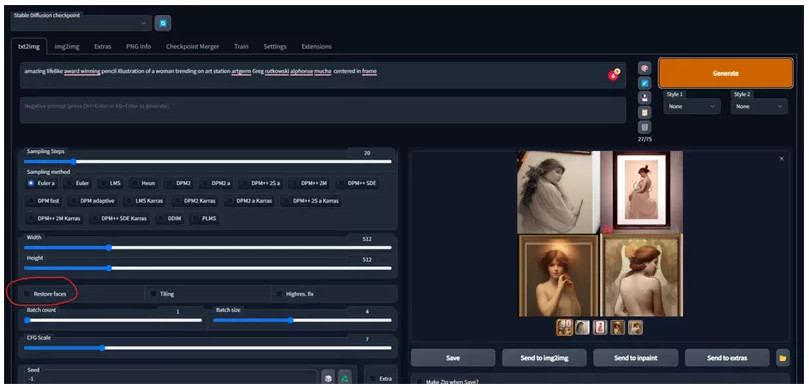This screenshot has width=809, height=388.
Task: Open the output folder icon
Action: coord(783,358)
